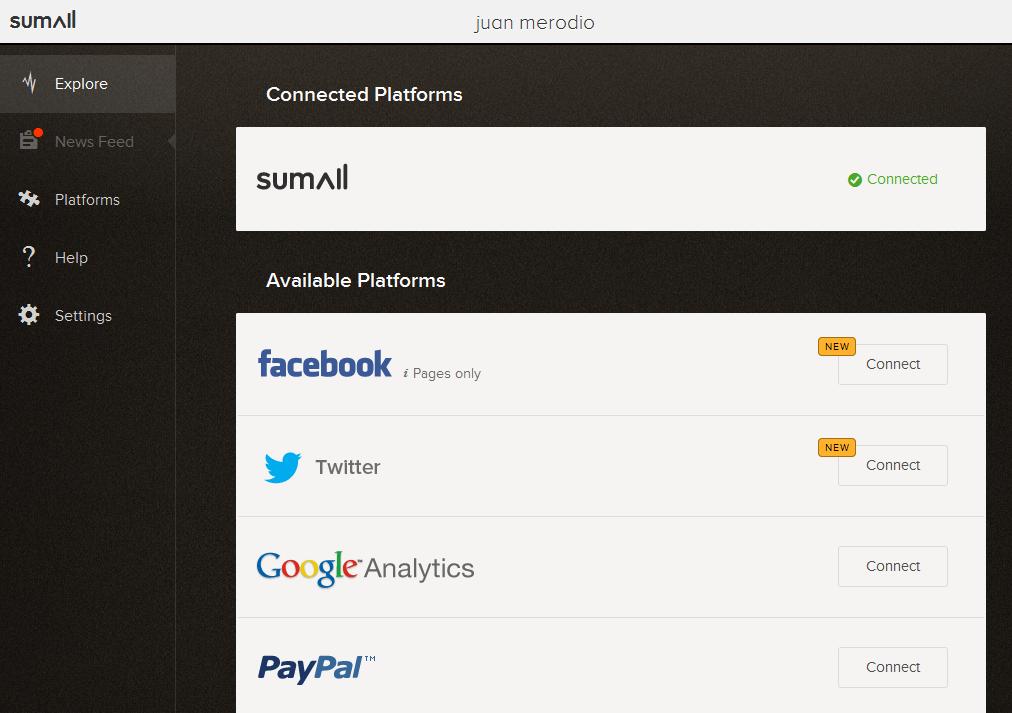Click the Help question mark icon
The height and width of the screenshot is (713, 1012).
click(28, 257)
